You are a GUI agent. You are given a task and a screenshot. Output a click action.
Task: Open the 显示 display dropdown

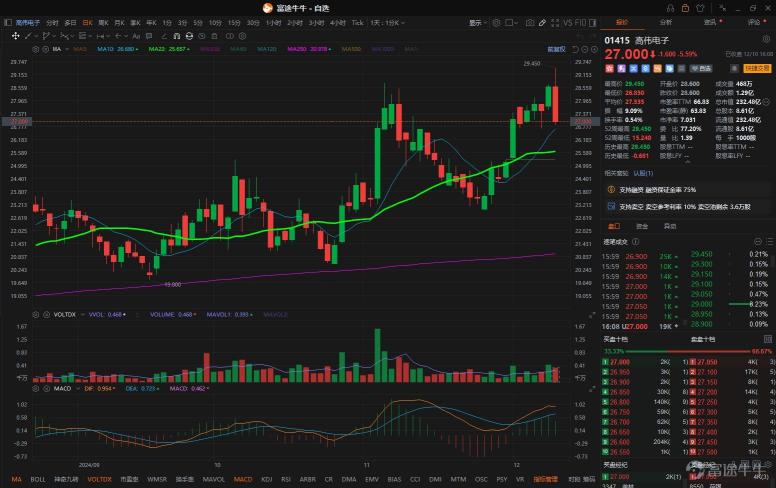click(x=477, y=21)
